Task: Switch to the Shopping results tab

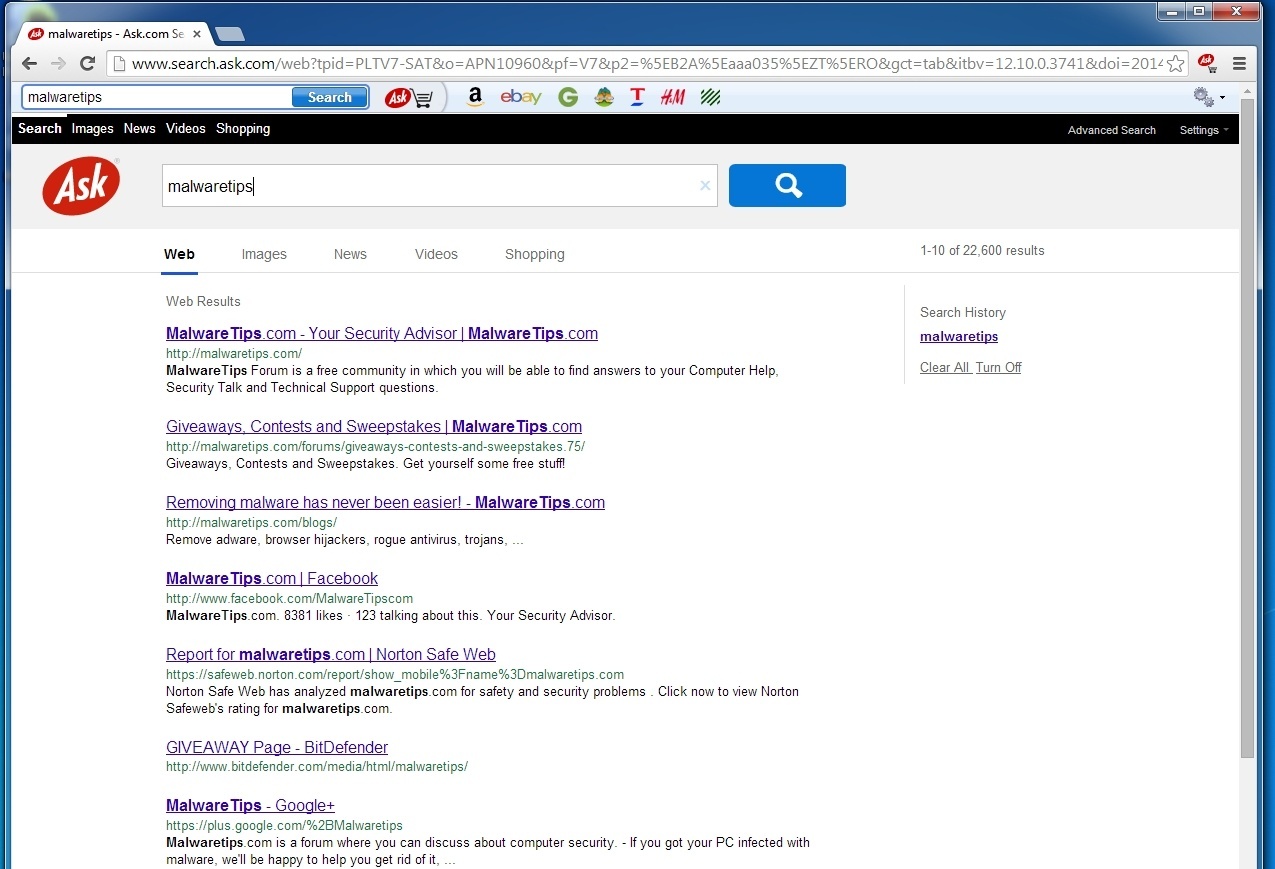Action: pyautogui.click(x=535, y=254)
